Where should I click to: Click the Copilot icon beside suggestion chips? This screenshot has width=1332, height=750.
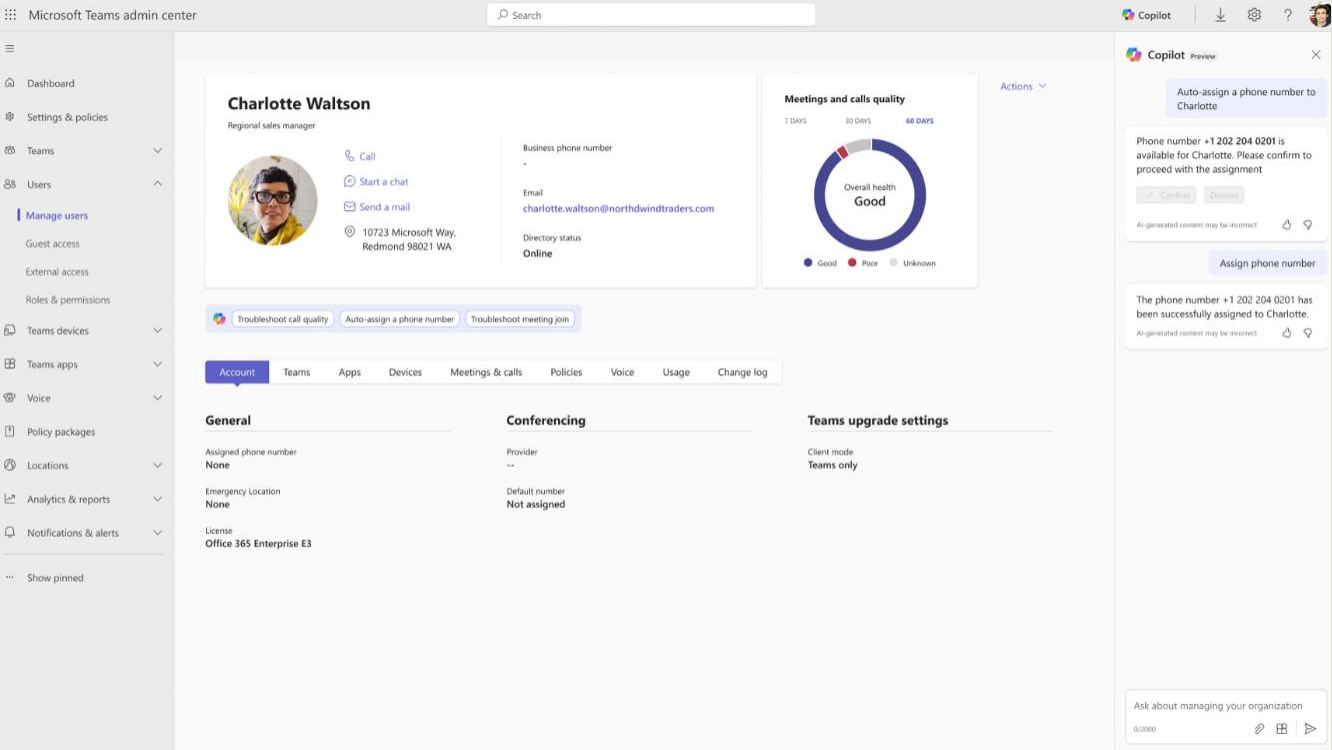(219, 319)
